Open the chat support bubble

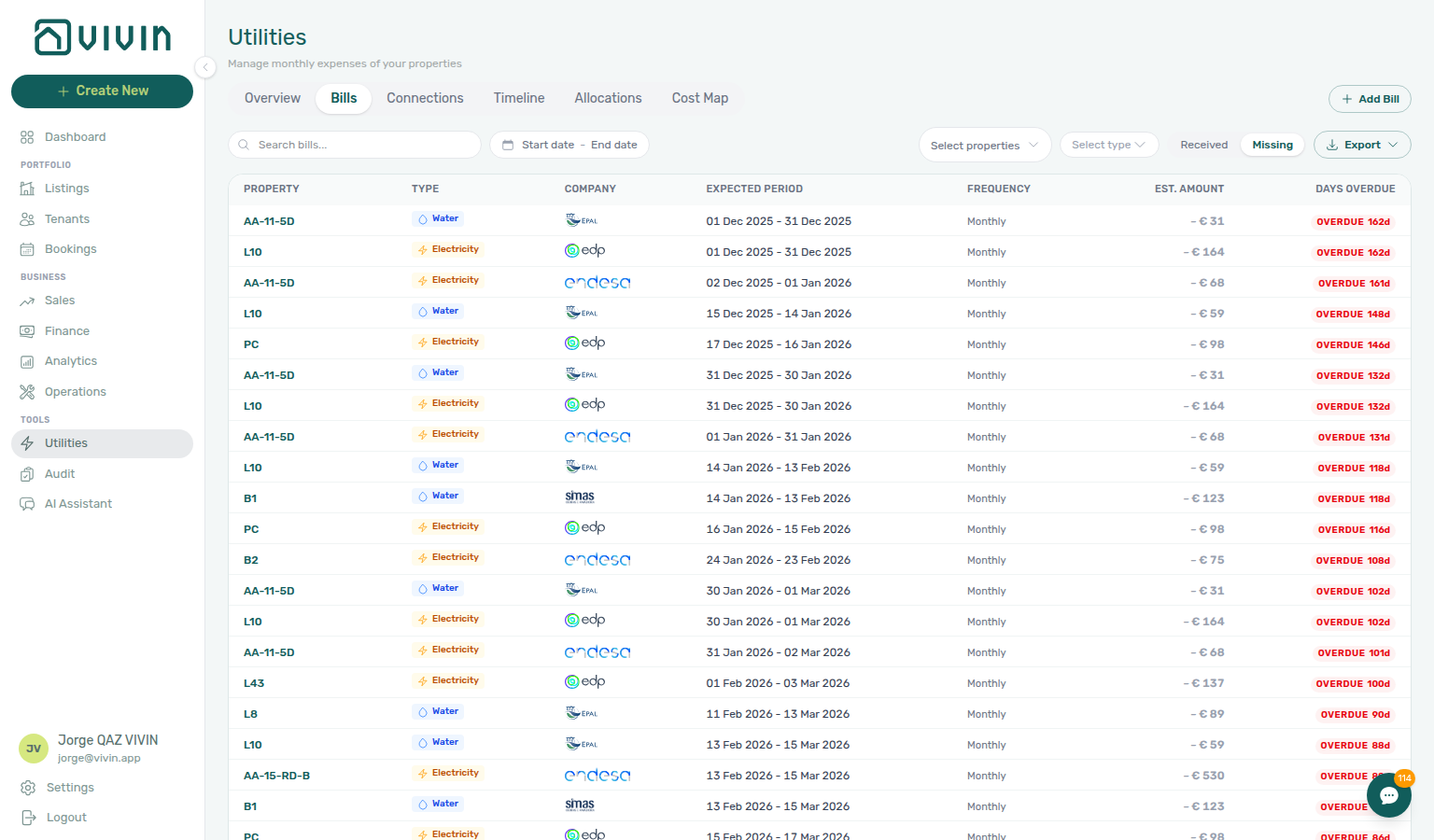click(x=1389, y=795)
